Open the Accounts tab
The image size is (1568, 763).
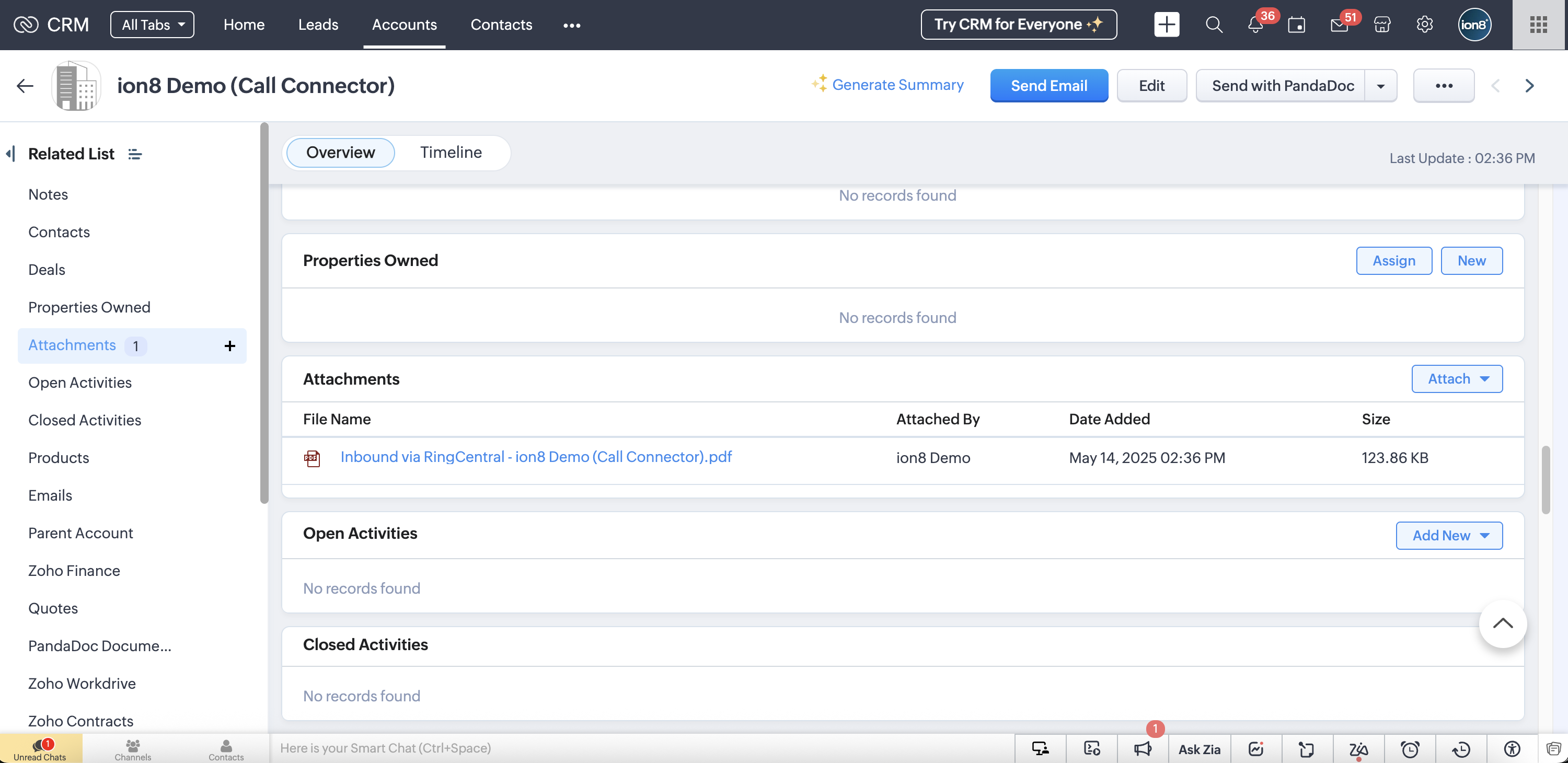click(404, 25)
